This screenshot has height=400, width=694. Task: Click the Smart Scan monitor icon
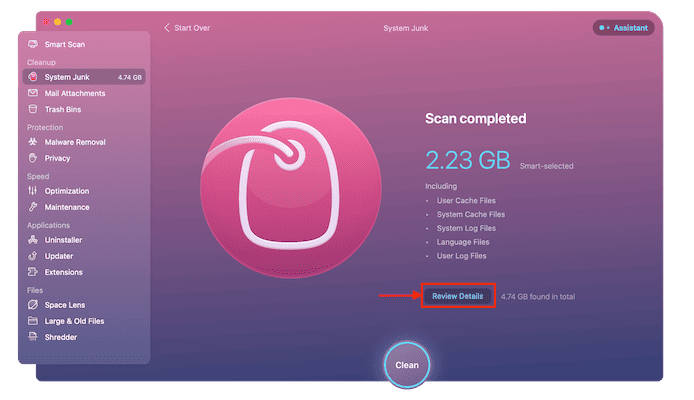tap(33, 44)
